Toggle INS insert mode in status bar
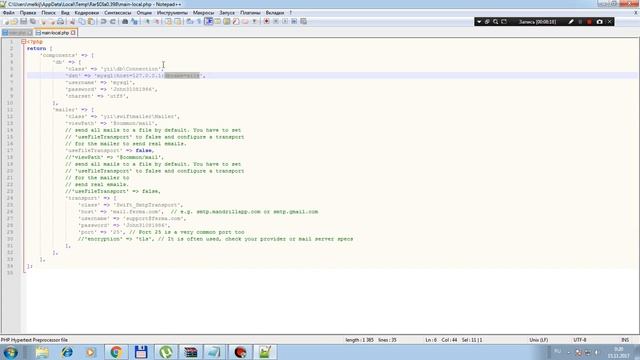Image resolution: width=640 pixels, height=360 pixels. click(x=625, y=340)
